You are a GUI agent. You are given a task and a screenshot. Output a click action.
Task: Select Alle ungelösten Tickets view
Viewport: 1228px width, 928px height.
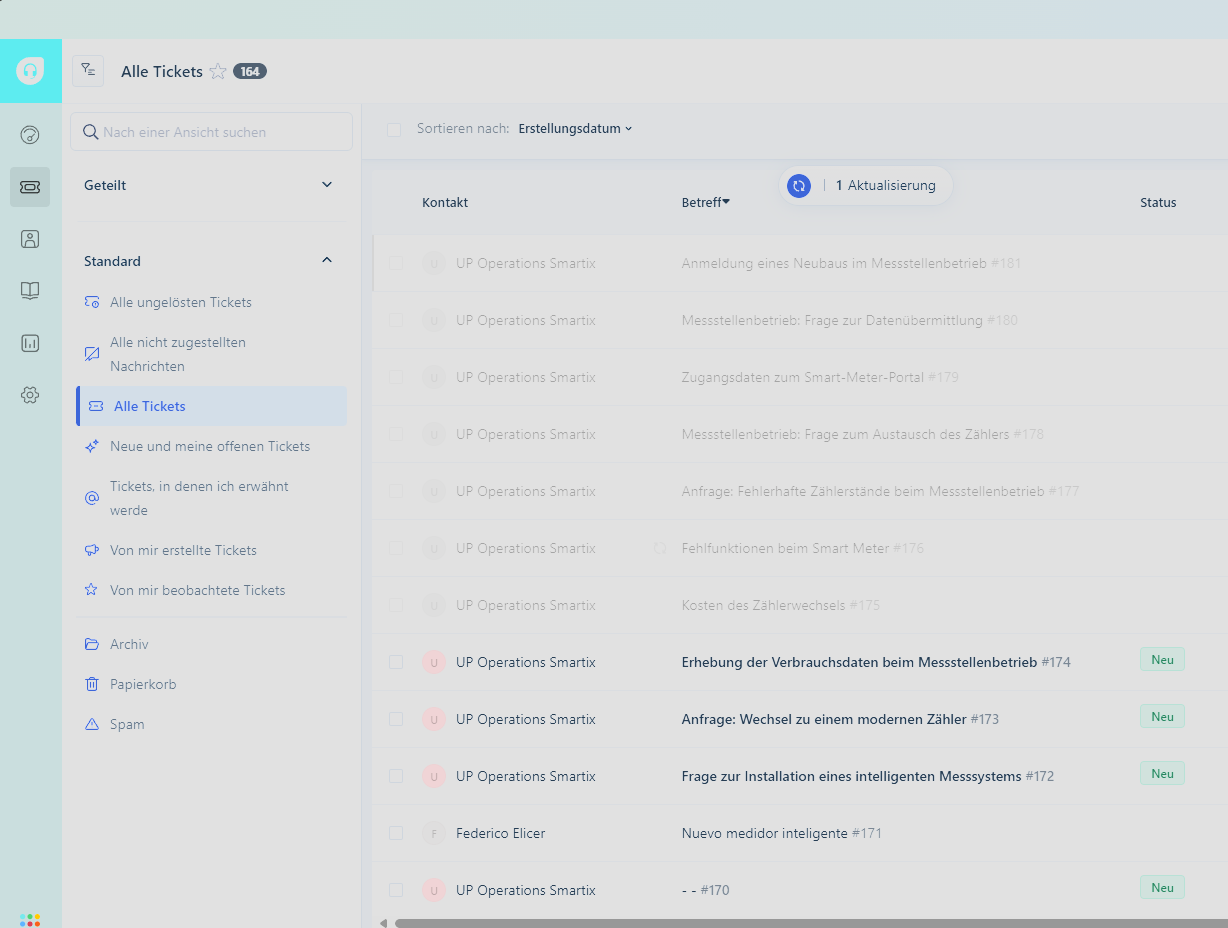(x=180, y=302)
